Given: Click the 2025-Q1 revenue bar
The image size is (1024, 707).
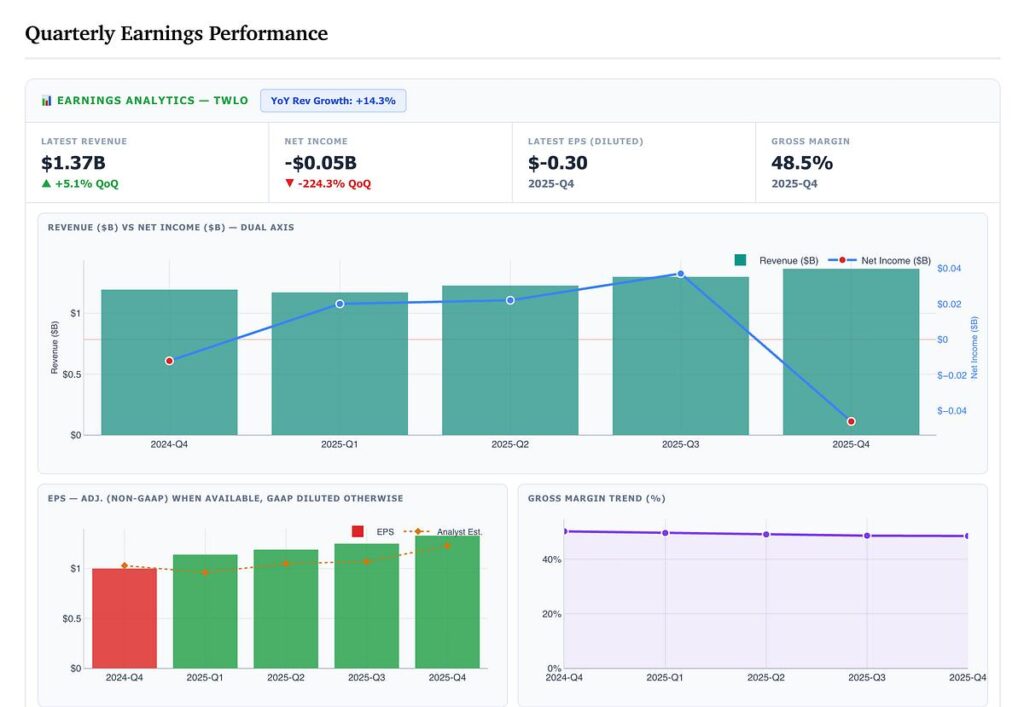Looking at the screenshot, I should [340, 364].
